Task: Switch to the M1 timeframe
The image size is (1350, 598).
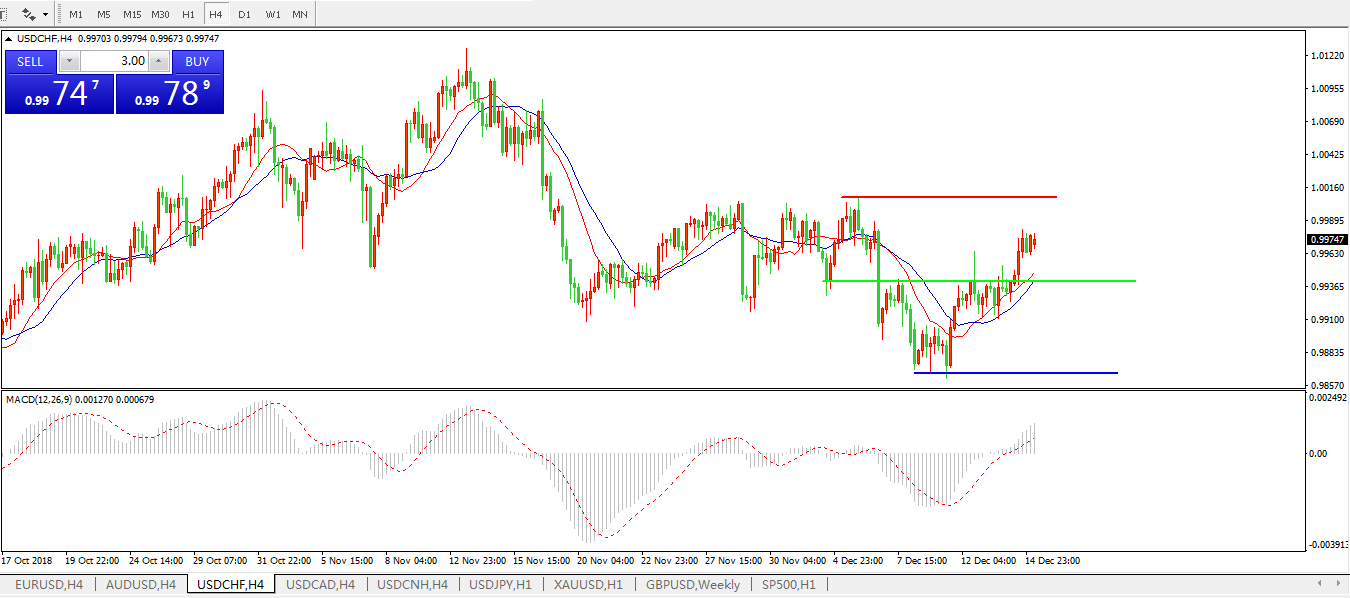Action: 76,15
